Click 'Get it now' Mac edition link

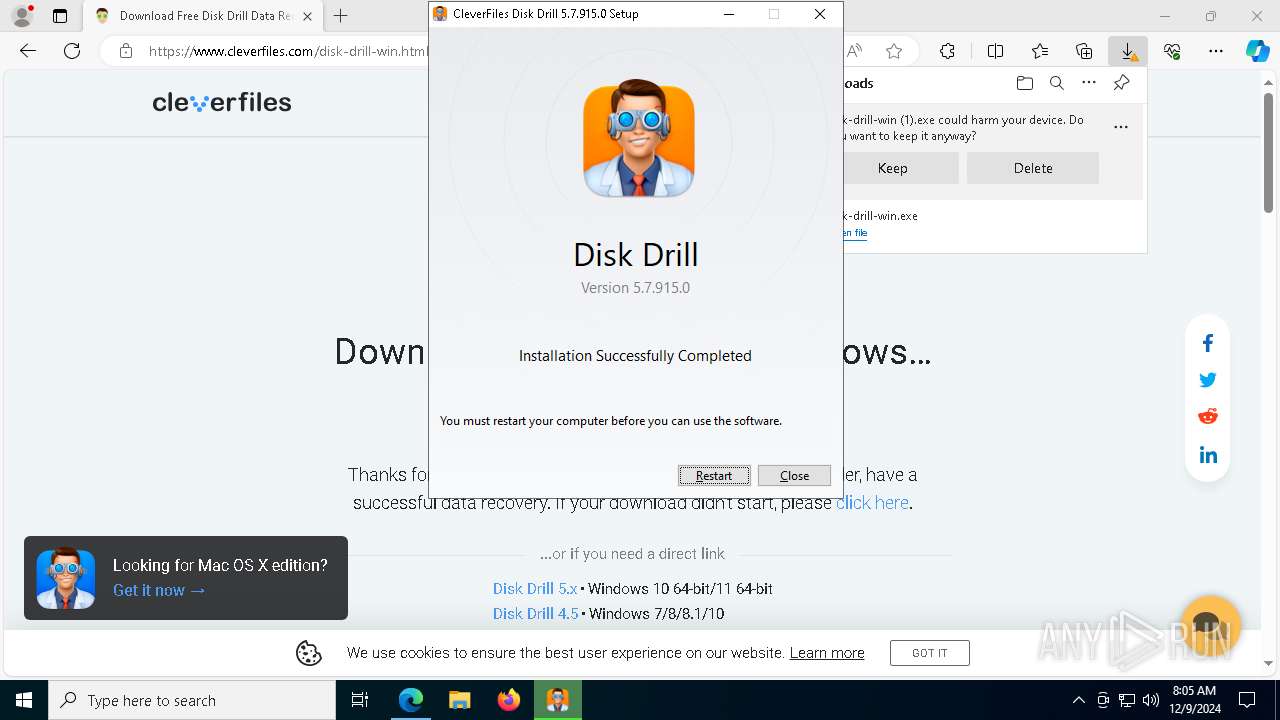tap(159, 590)
